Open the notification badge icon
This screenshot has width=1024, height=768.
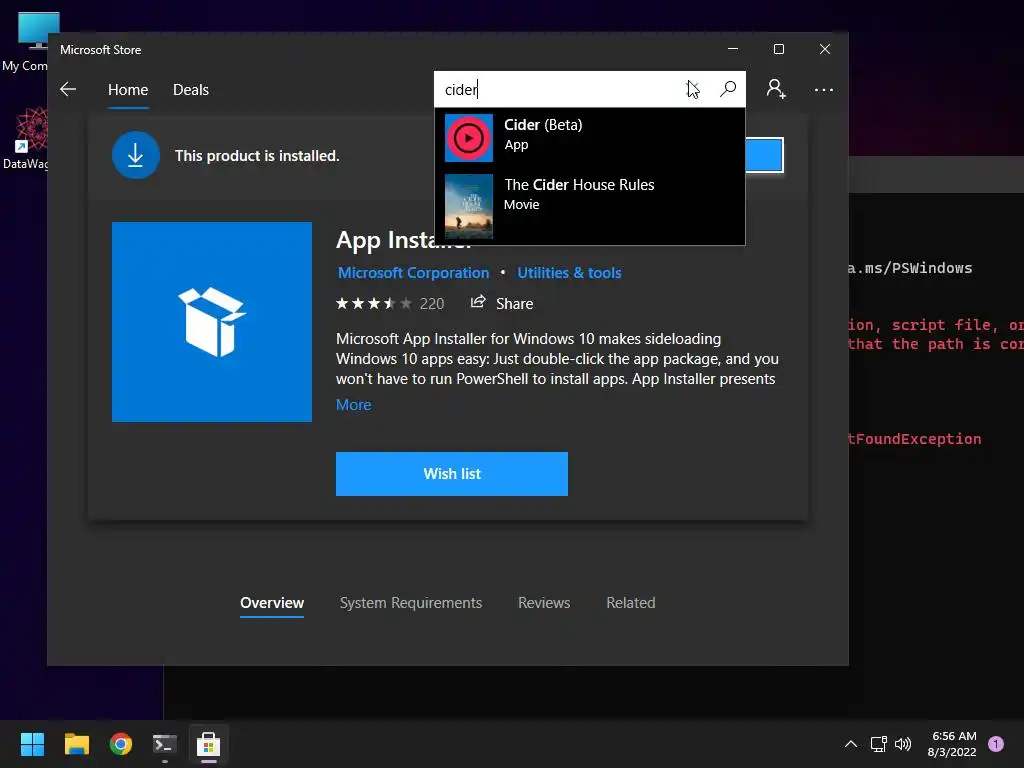[x=996, y=744]
